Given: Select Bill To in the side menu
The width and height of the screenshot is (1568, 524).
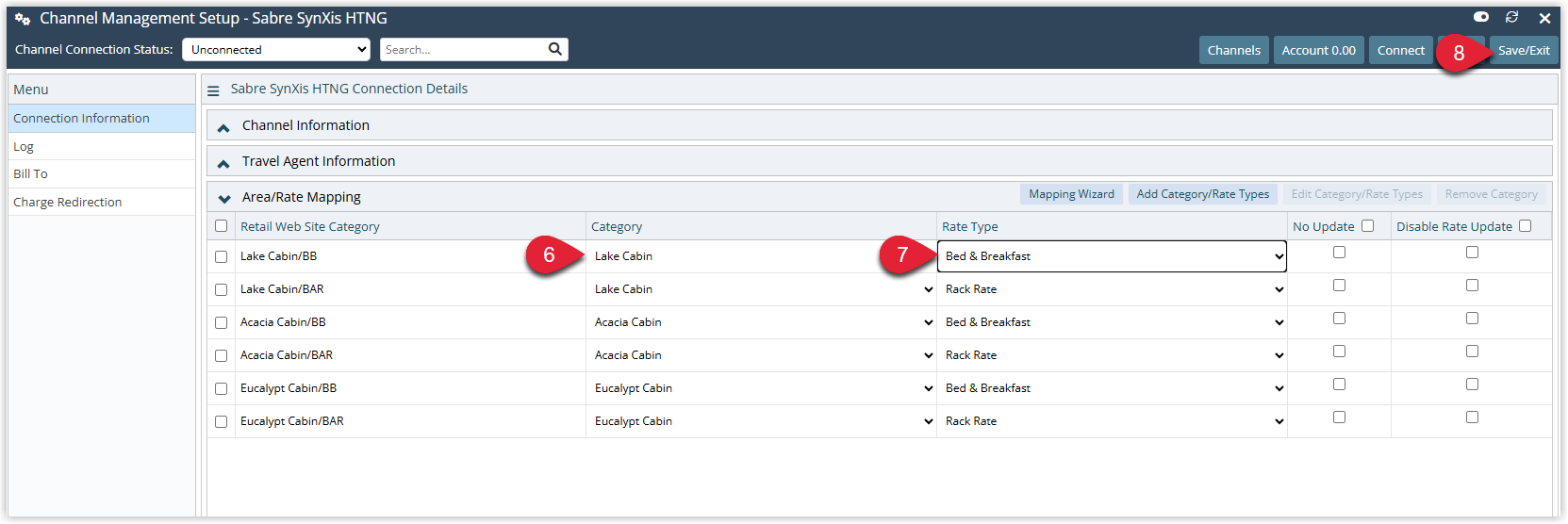Looking at the screenshot, I should (102, 173).
